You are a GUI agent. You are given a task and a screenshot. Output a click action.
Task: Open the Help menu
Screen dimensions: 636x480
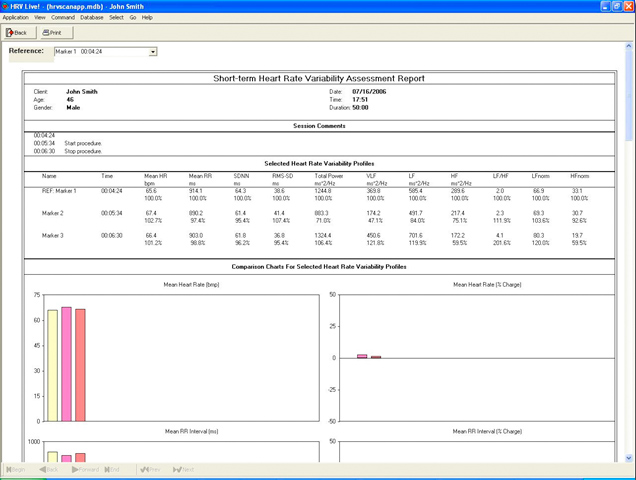click(147, 17)
